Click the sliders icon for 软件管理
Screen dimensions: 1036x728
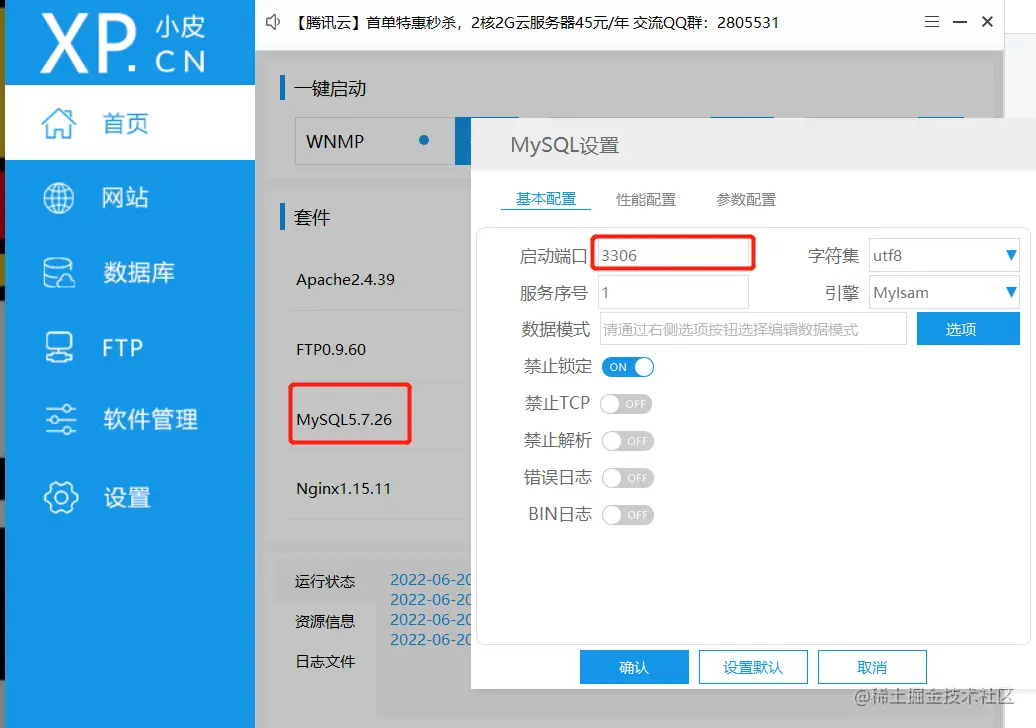(61, 419)
